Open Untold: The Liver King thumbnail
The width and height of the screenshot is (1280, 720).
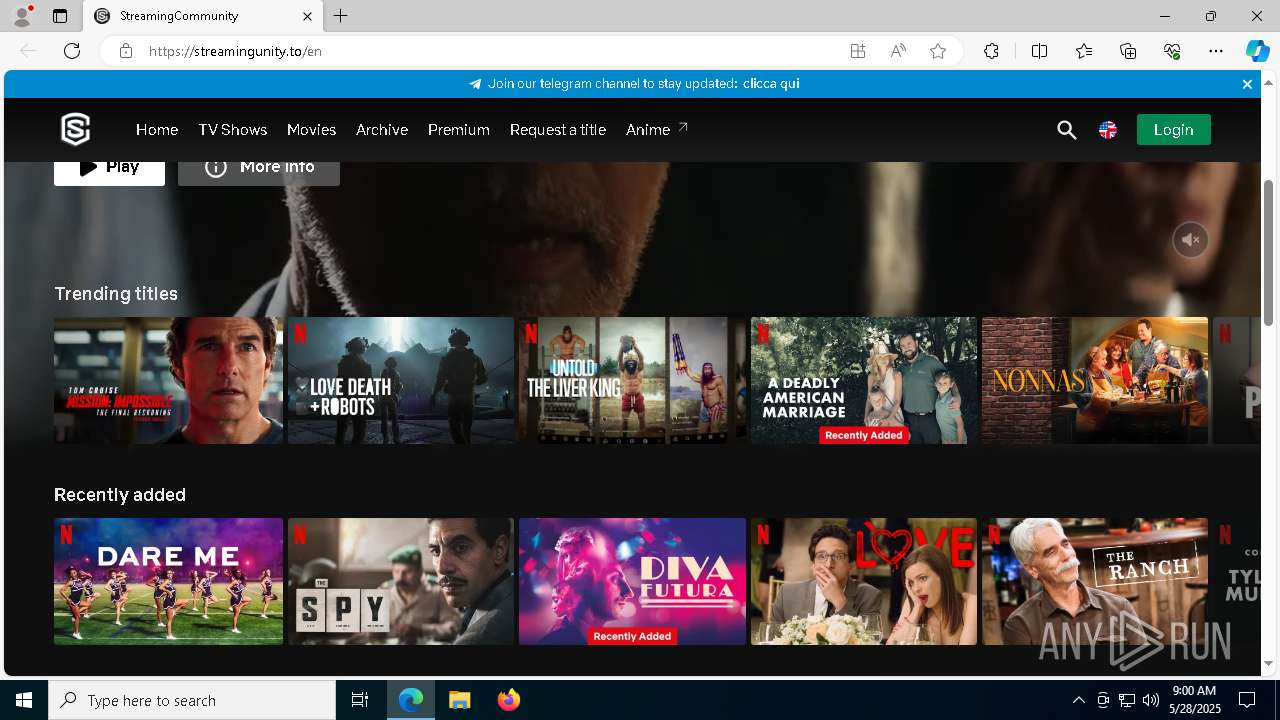632,380
